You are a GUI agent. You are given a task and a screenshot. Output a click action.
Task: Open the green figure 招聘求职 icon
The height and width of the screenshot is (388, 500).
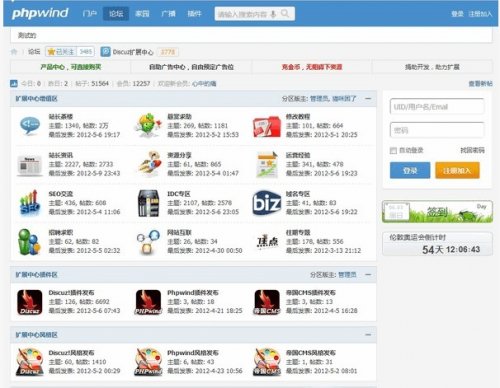coord(29,242)
